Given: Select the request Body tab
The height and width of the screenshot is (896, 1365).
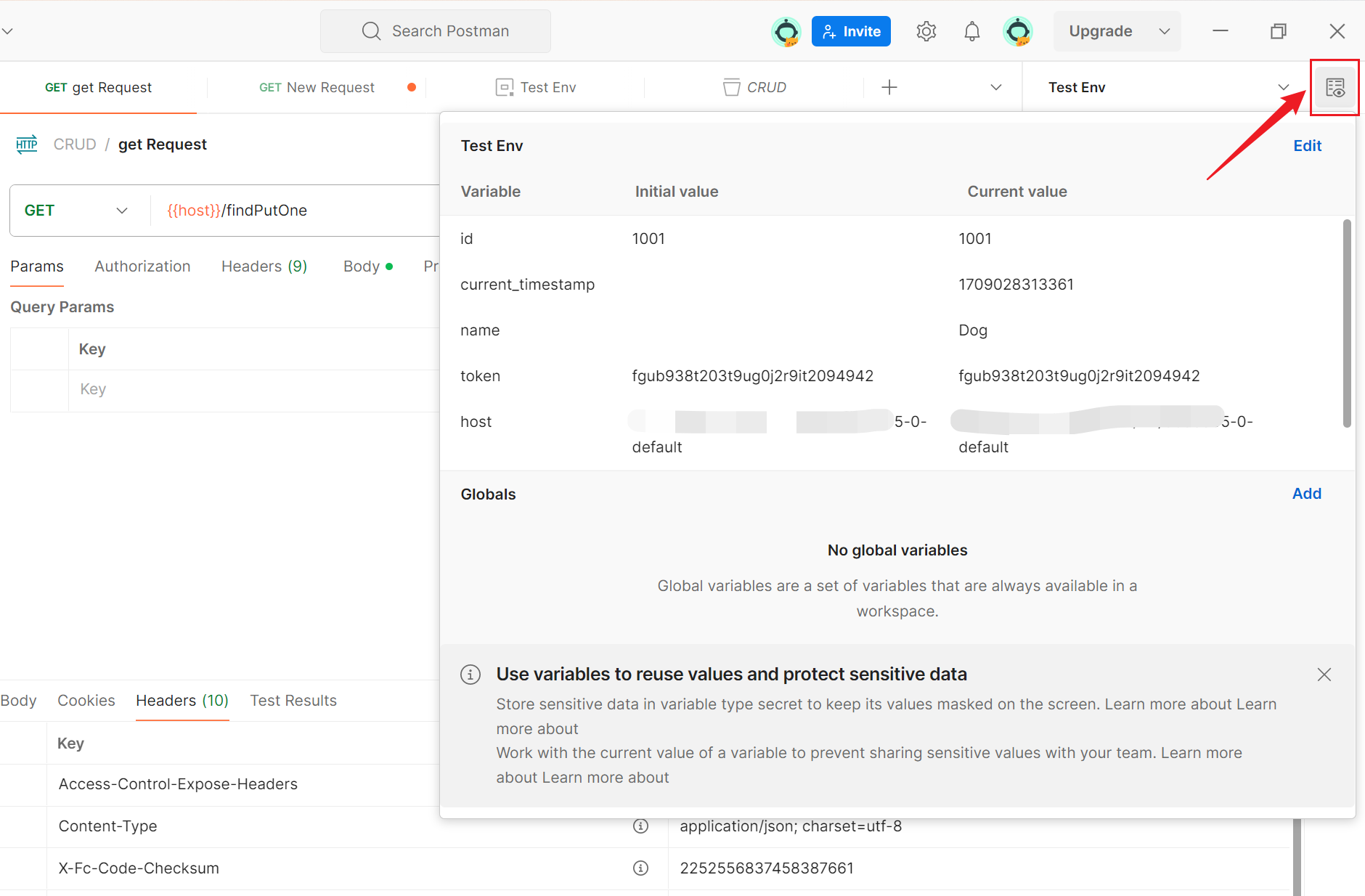Looking at the screenshot, I should [x=367, y=266].
